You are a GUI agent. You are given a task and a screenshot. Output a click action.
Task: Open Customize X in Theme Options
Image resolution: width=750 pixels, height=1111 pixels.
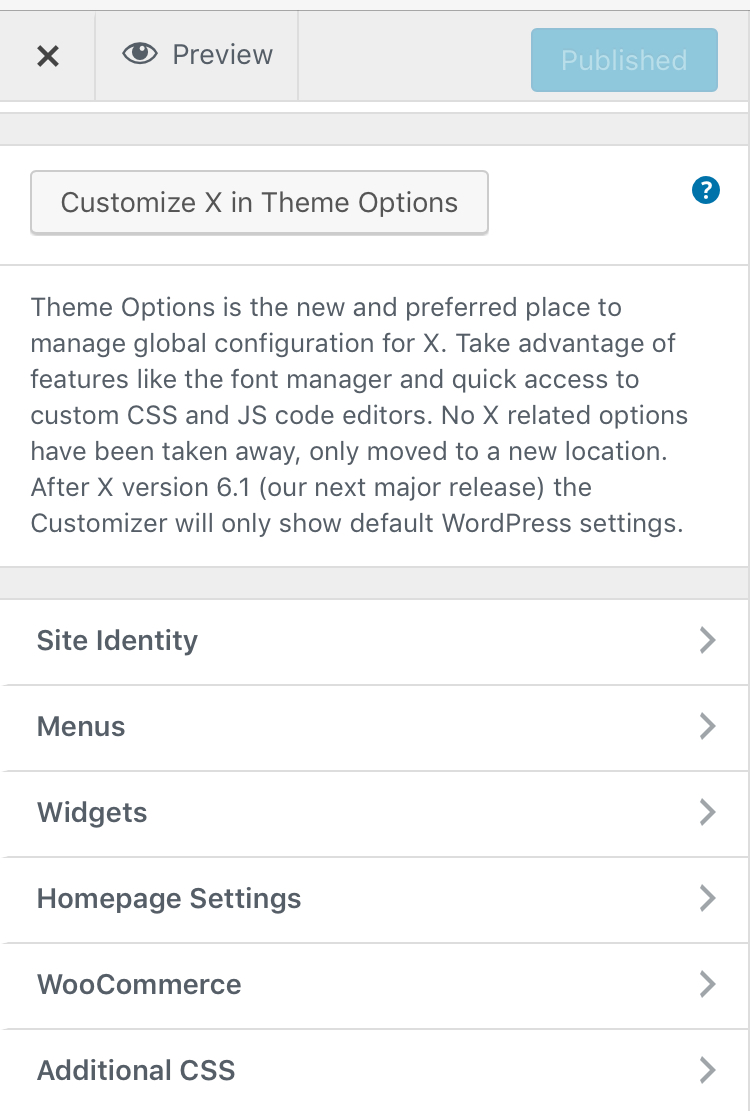click(259, 203)
